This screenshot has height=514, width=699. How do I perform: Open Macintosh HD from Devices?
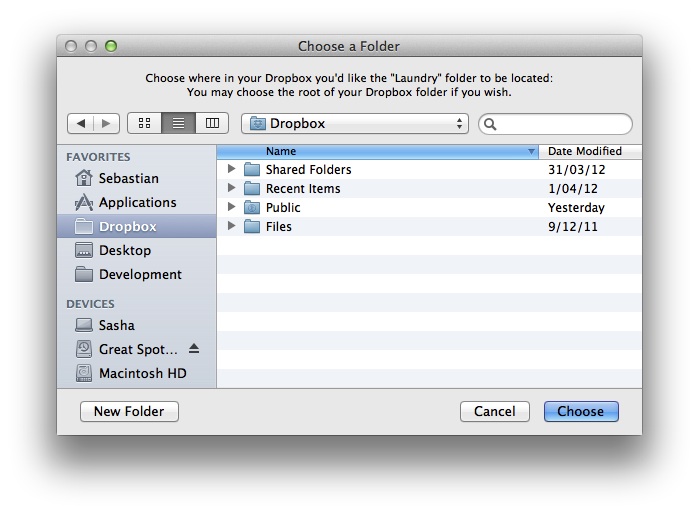(142, 373)
